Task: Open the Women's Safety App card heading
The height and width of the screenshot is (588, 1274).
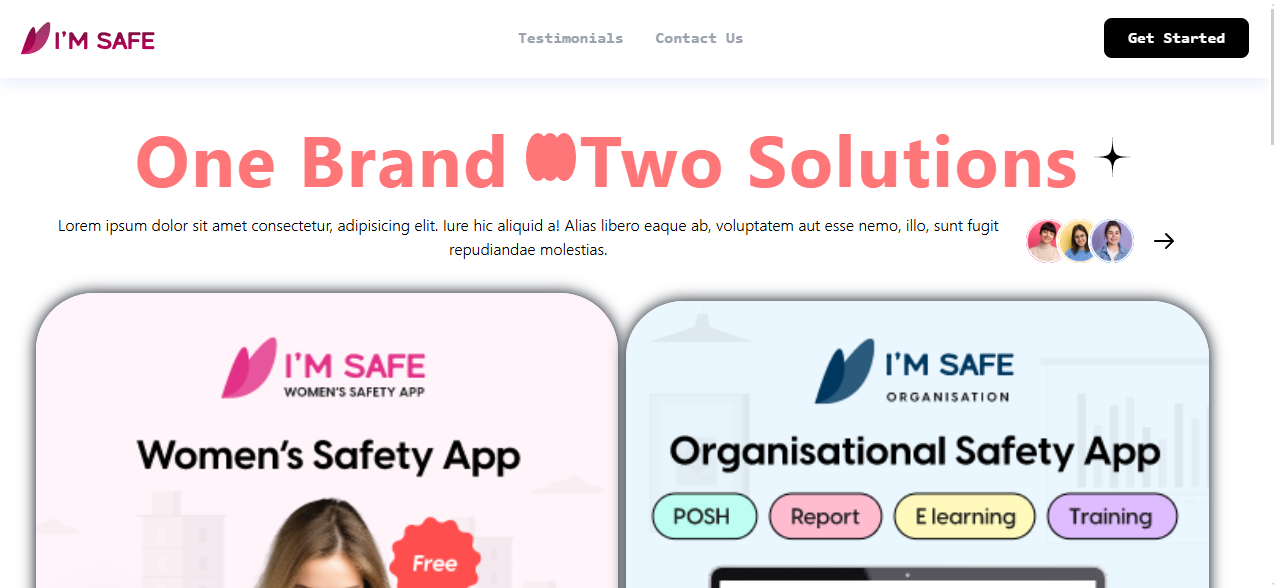Action: (329, 455)
